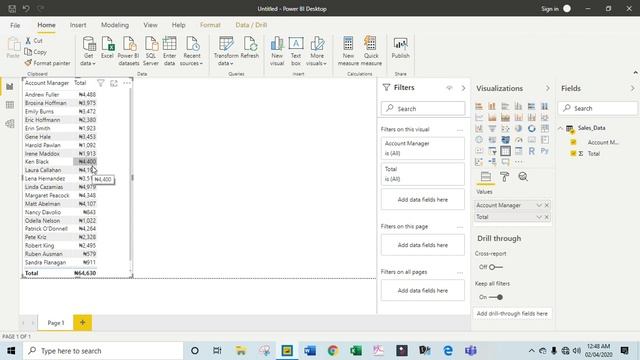Uncheck the Total field checkbox
Screen dimensions: 640x360
[x=573, y=153]
